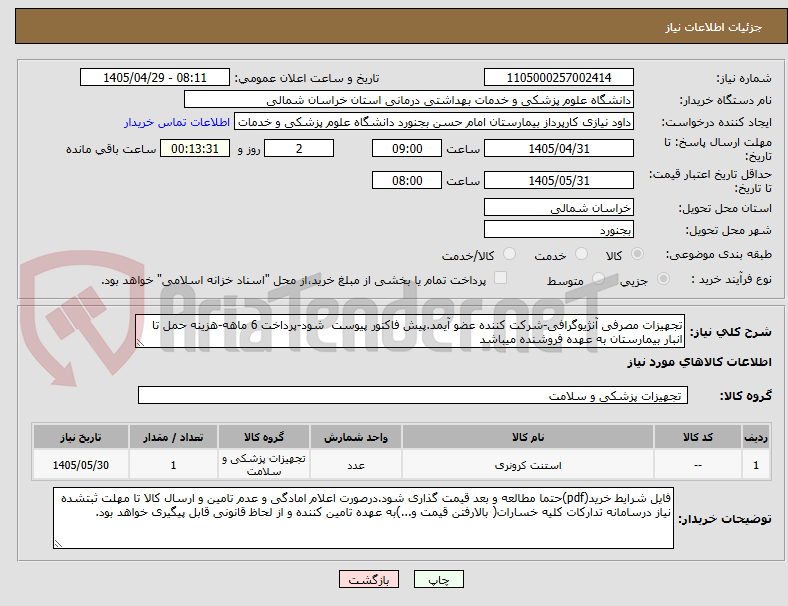The image size is (788, 606).
Task: Click the need date cell 1405/05/30
Action: tap(80, 465)
